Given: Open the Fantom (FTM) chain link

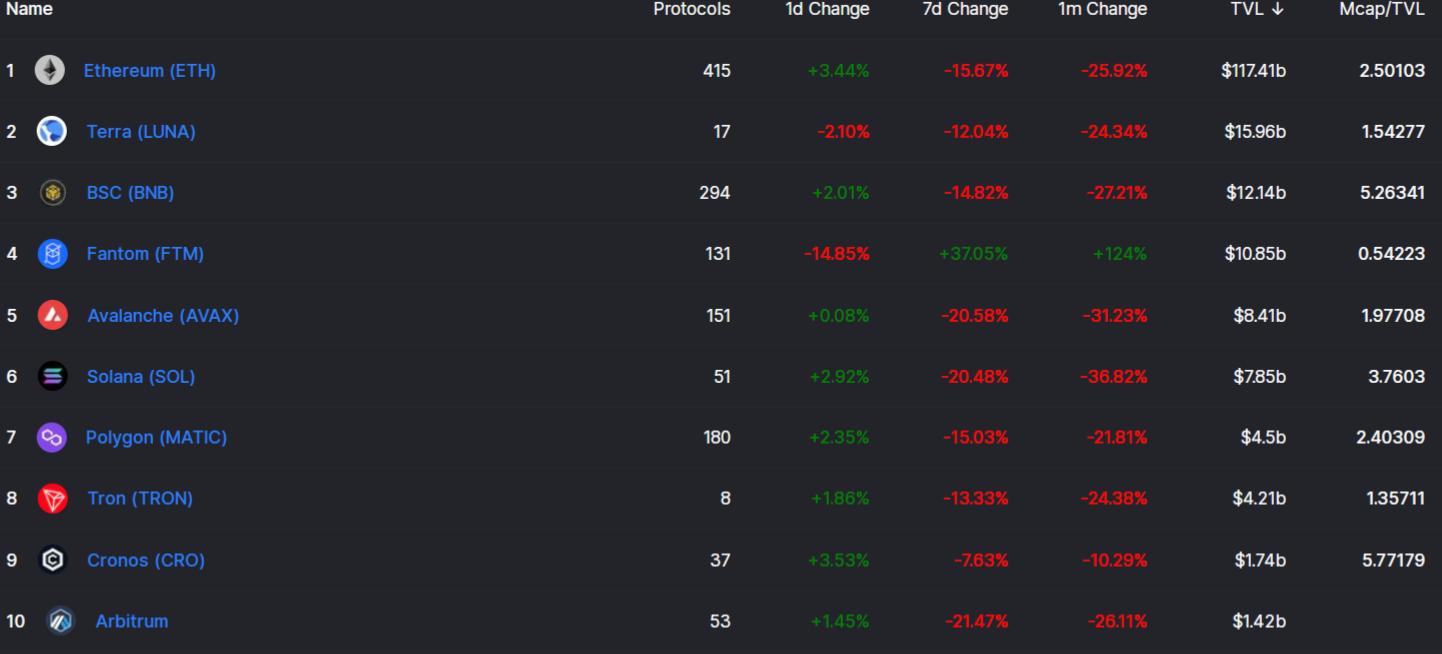Looking at the screenshot, I should click(145, 254).
